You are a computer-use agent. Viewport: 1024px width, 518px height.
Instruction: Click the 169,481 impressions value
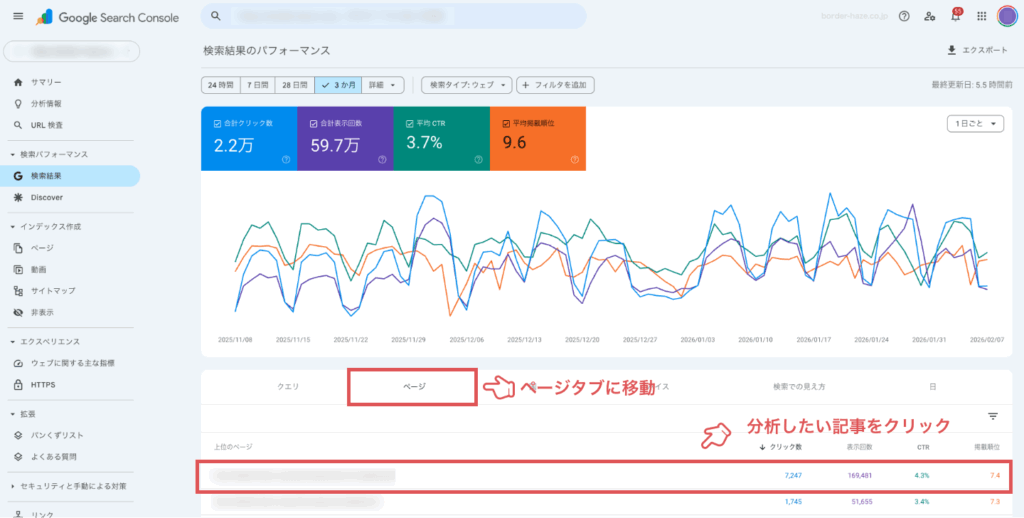858,476
